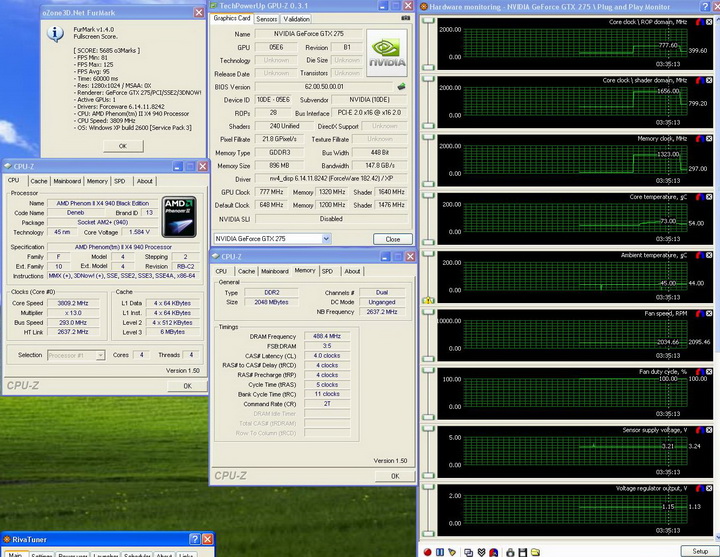Viewport: 720px width, 557px height.
Task: Click magnet icon on Fan speed RPM graph
Action: [x=700, y=313]
